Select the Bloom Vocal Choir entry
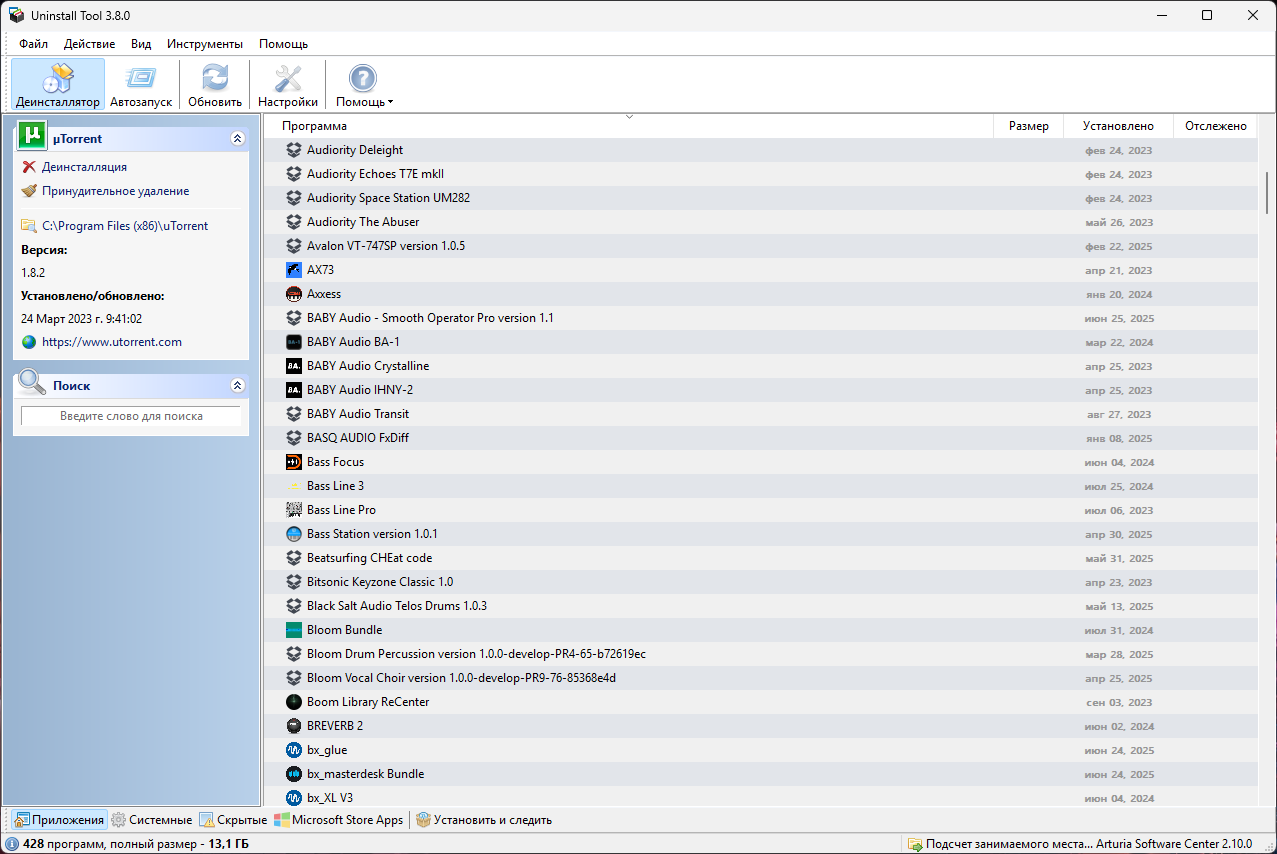 point(761,678)
